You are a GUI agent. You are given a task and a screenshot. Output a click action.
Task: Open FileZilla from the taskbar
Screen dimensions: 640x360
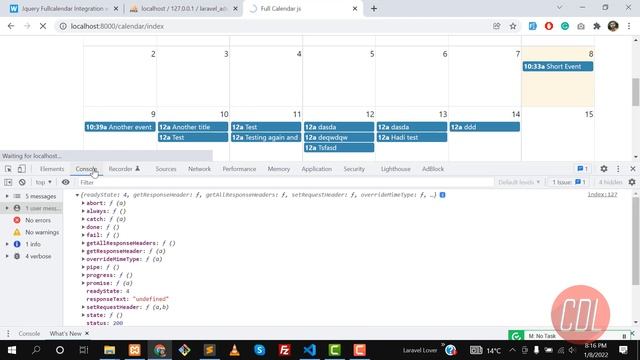[x=284, y=350]
